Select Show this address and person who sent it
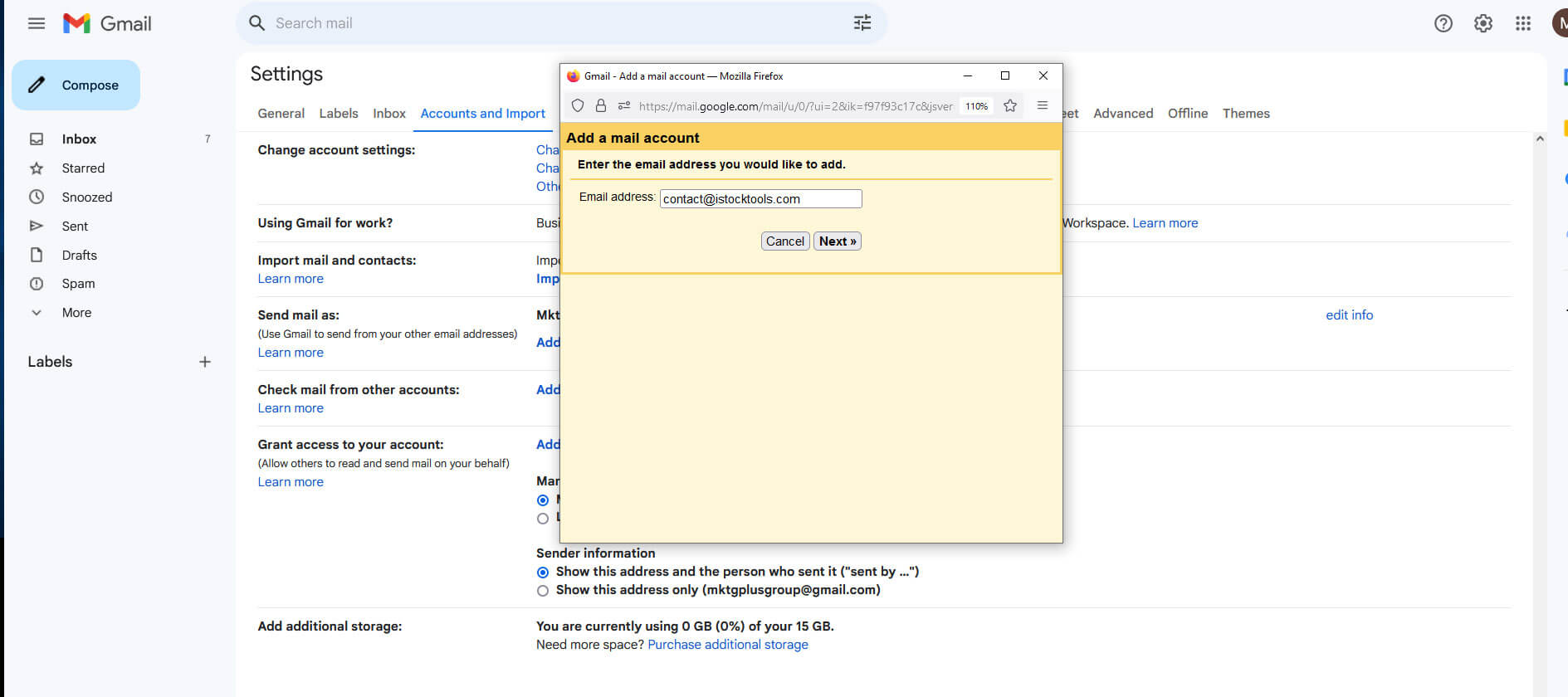Viewport: 1568px width, 697px height. [x=543, y=573]
